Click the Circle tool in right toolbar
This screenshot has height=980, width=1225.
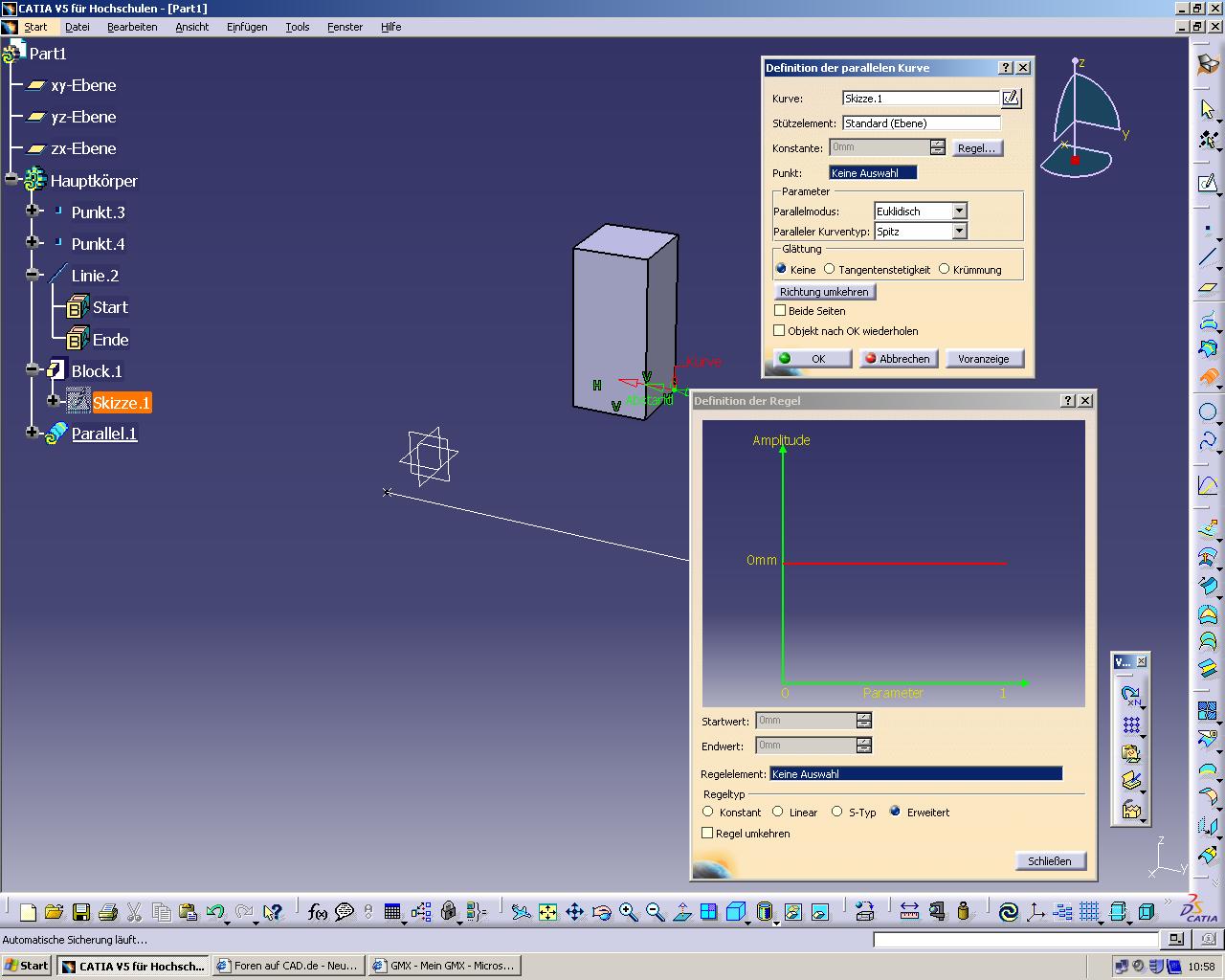[x=1208, y=412]
